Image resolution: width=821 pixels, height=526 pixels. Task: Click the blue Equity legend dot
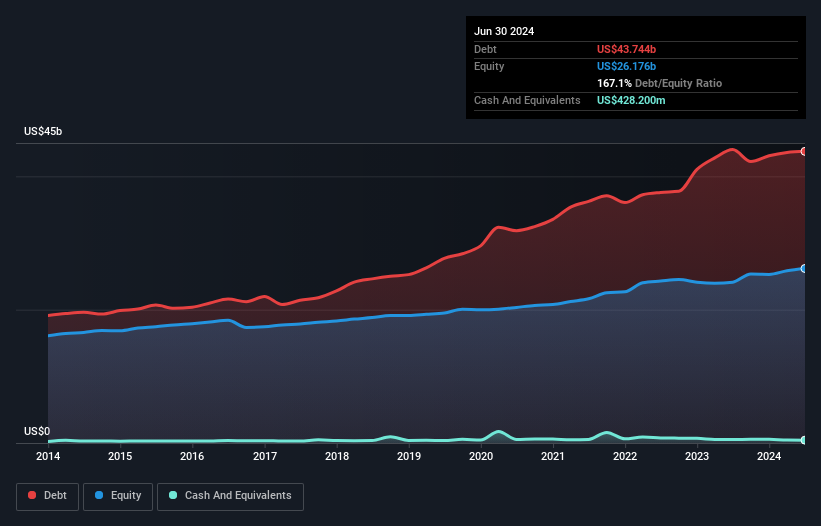[x=99, y=495]
